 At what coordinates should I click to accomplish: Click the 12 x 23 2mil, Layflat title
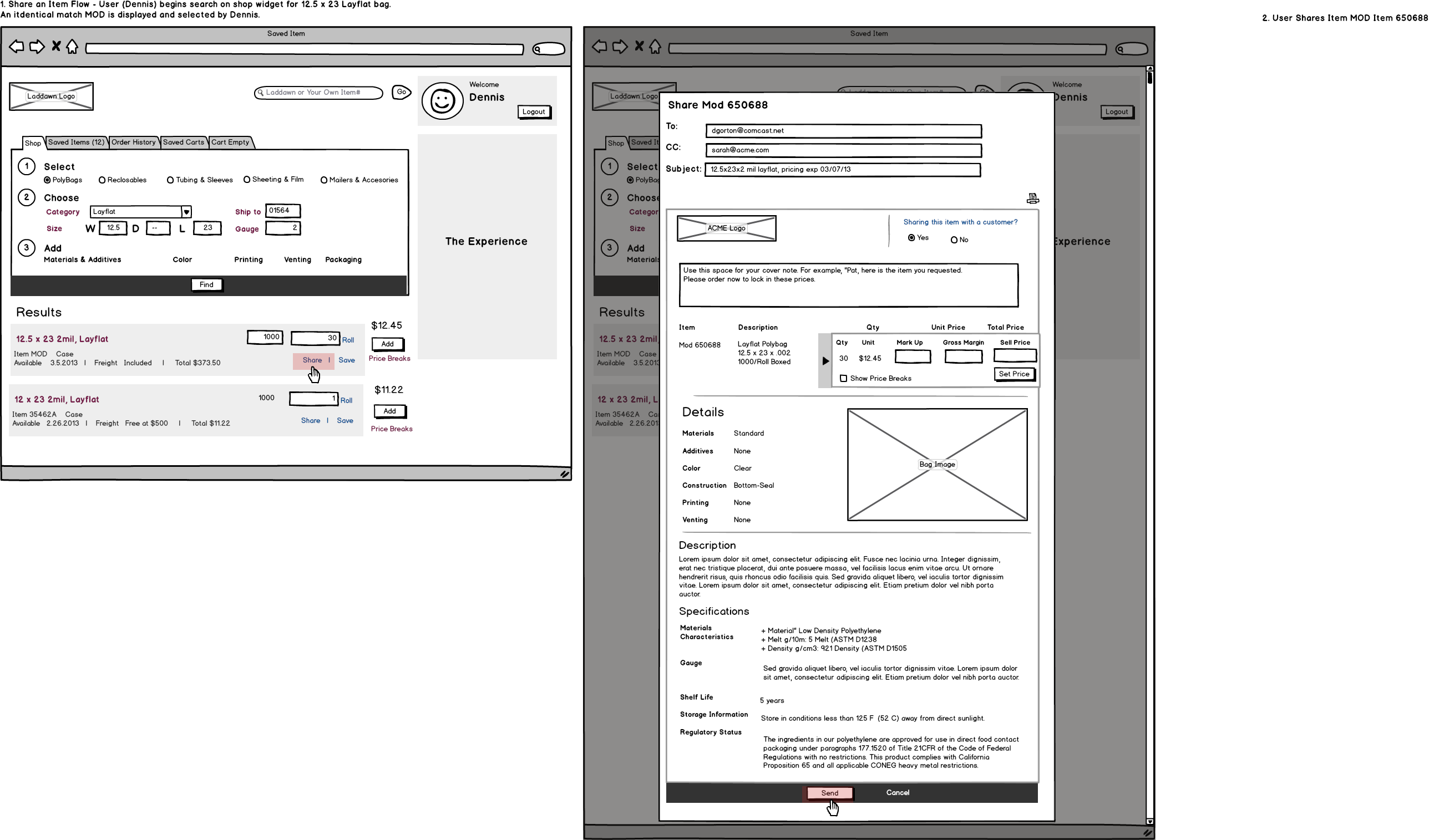57,400
